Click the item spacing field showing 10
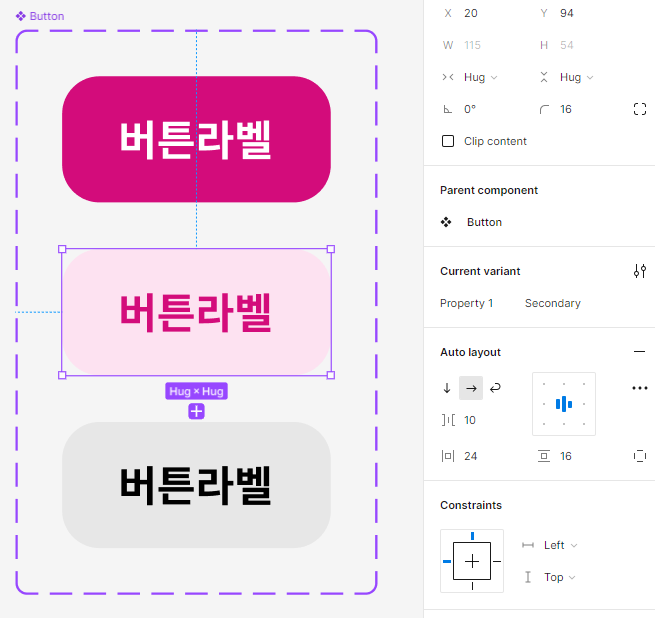The image size is (655, 618). [x=470, y=420]
